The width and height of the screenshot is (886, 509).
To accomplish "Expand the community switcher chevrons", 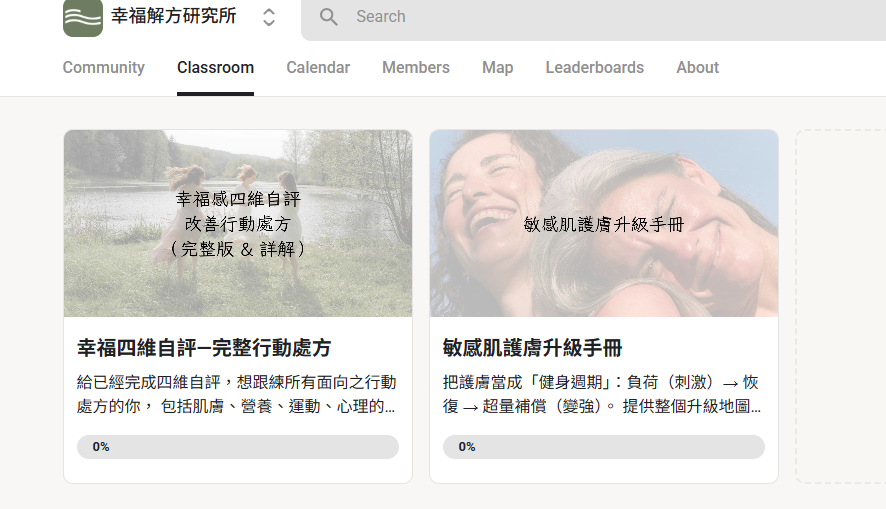I will tap(269, 17).
